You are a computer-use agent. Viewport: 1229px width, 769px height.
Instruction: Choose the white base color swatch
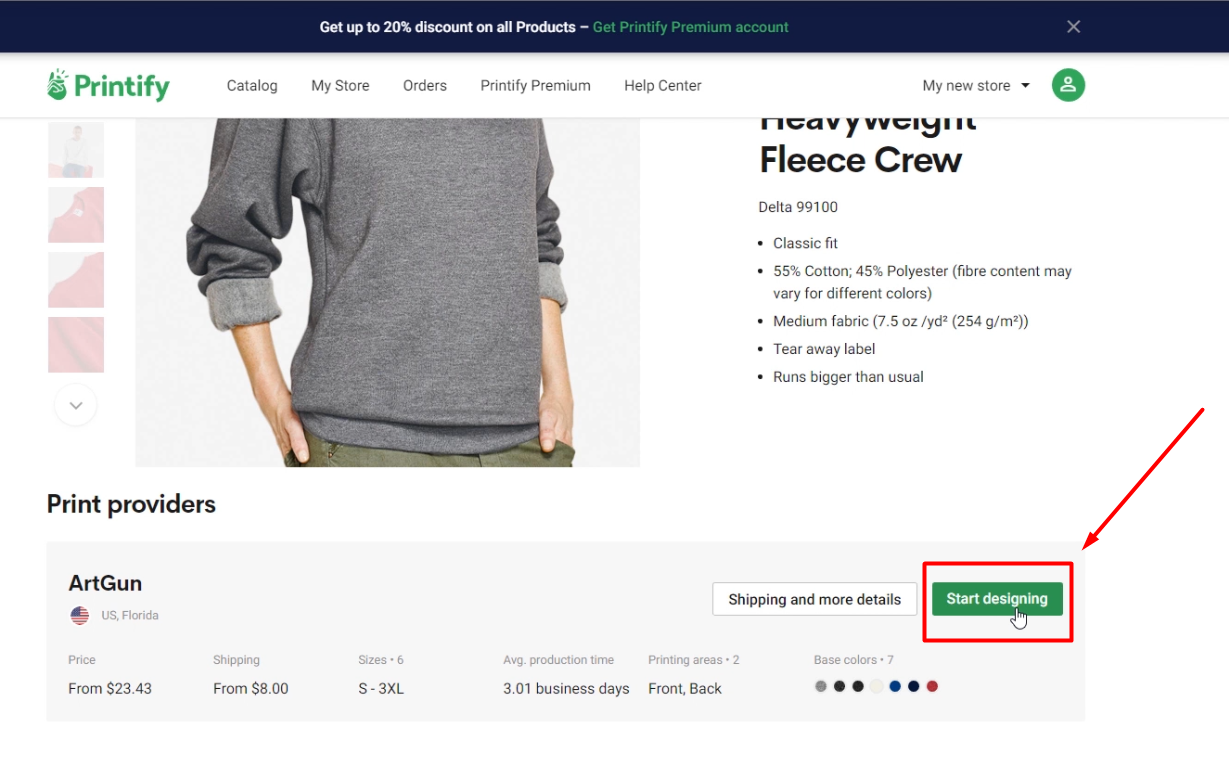[x=877, y=686]
